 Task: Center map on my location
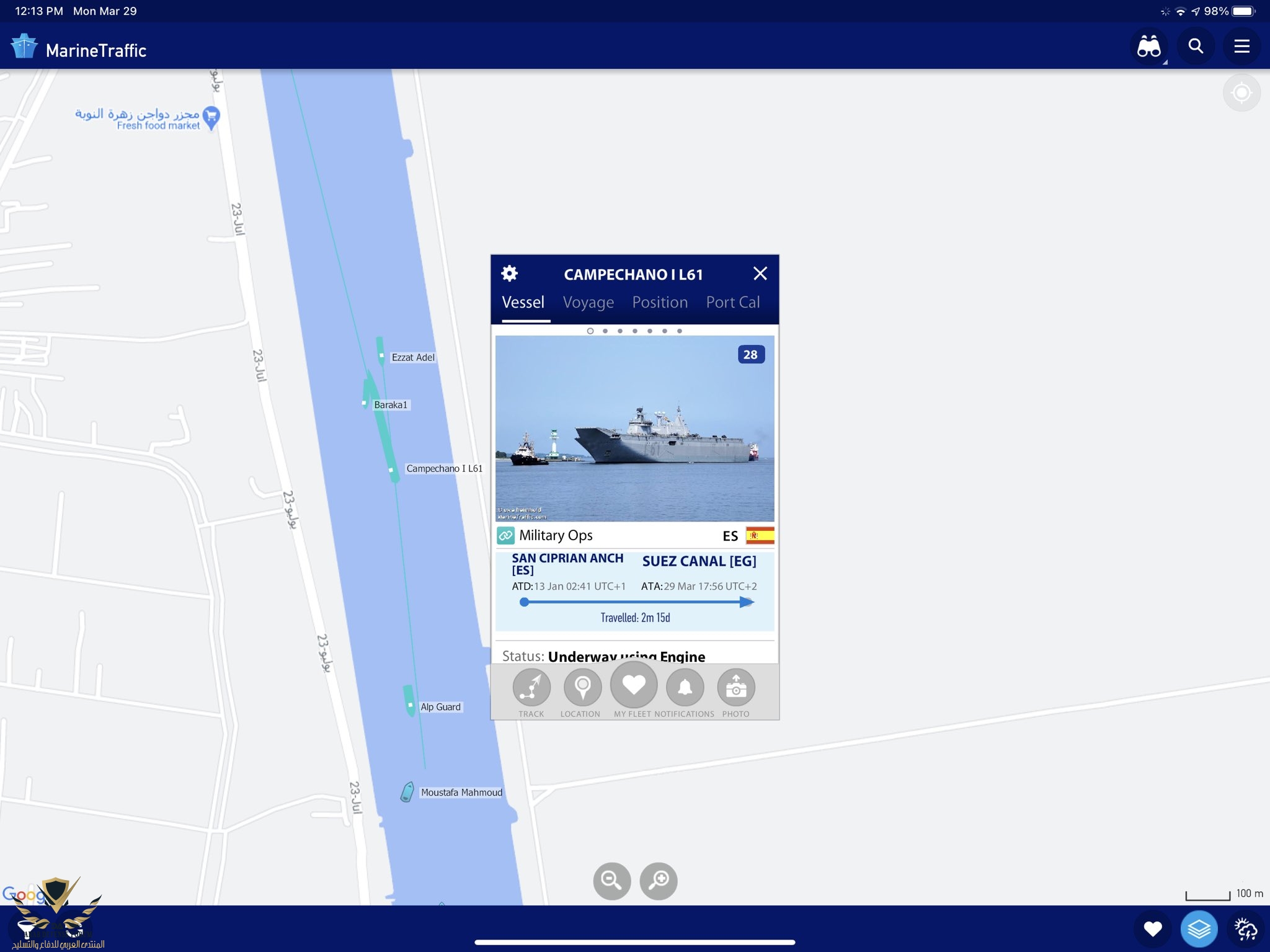(x=1241, y=93)
